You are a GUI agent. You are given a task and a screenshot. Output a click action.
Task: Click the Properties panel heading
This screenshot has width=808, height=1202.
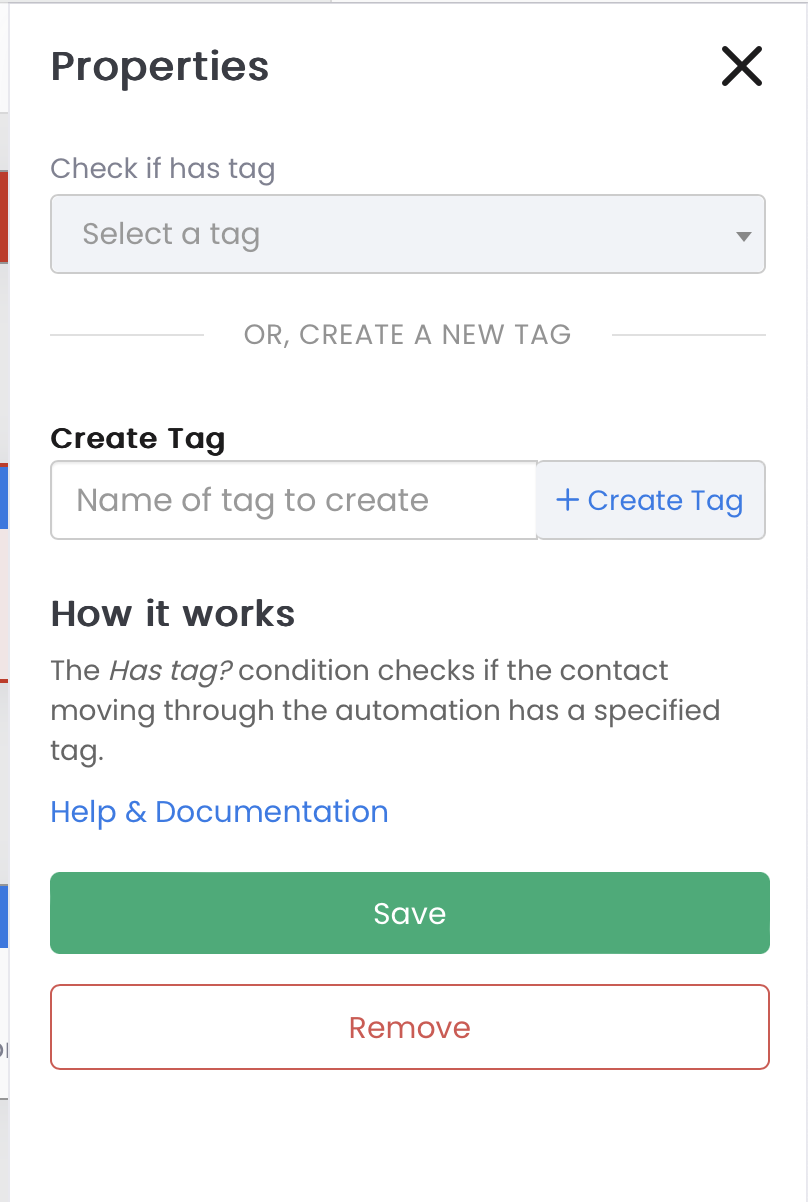(160, 67)
